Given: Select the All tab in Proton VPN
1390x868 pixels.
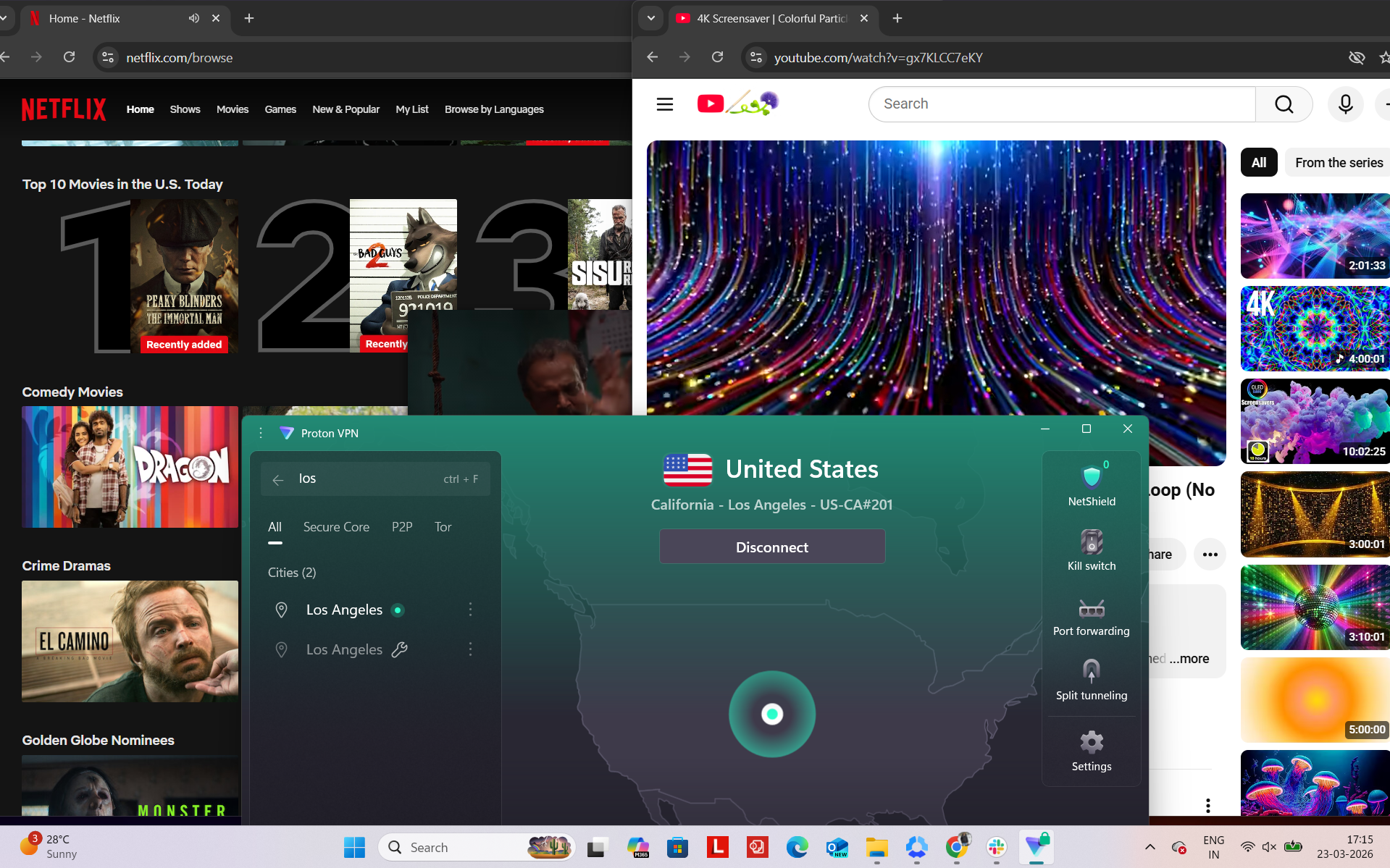Looking at the screenshot, I should point(275,527).
